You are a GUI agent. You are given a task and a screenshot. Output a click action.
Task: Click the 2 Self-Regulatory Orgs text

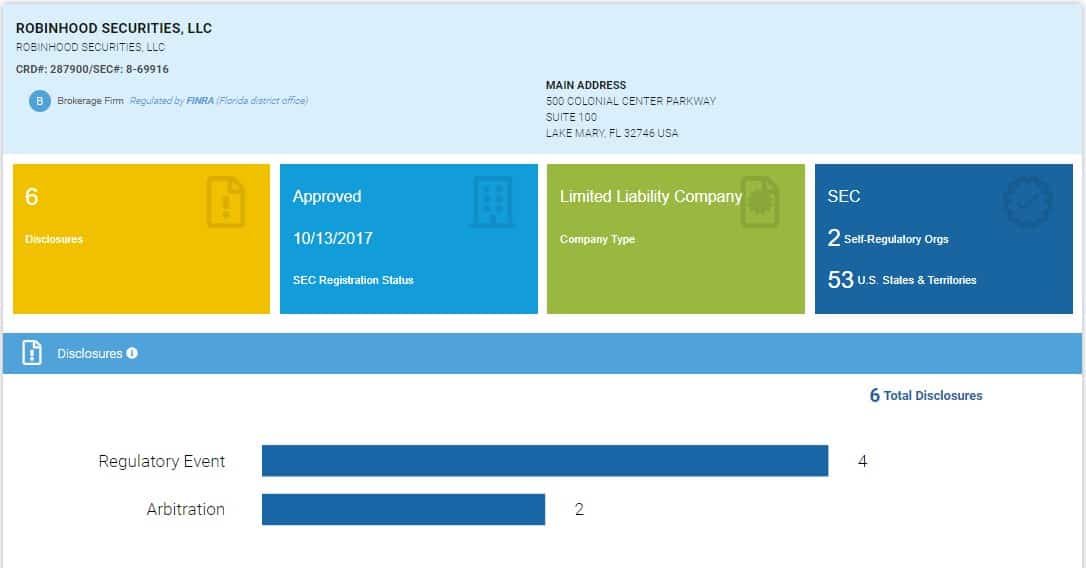click(888, 238)
